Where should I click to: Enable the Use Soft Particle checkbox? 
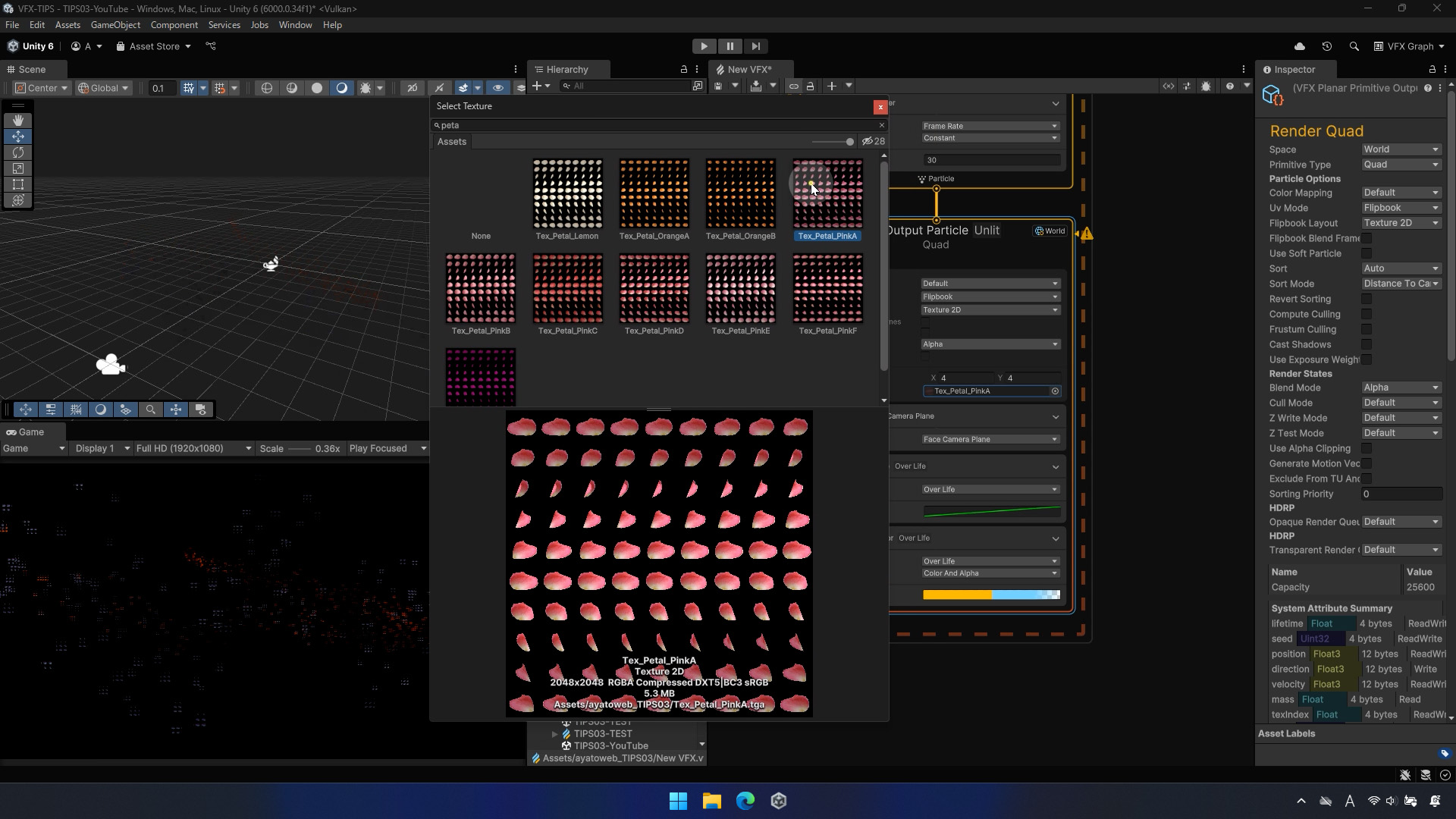click(1367, 253)
